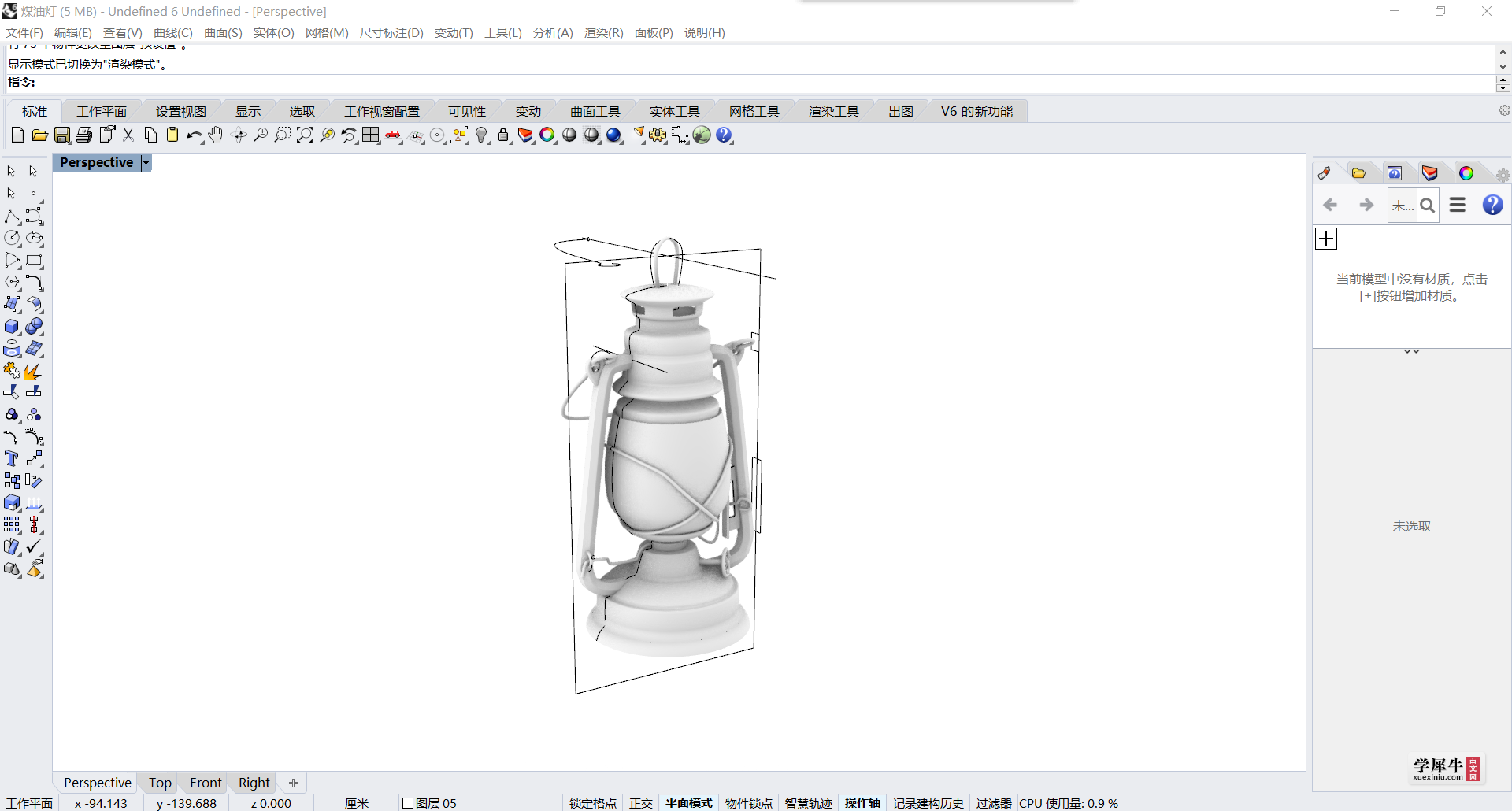Click the checkmark analysis icon
This screenshot has height=811, width=1512.
tap(34, 546)
